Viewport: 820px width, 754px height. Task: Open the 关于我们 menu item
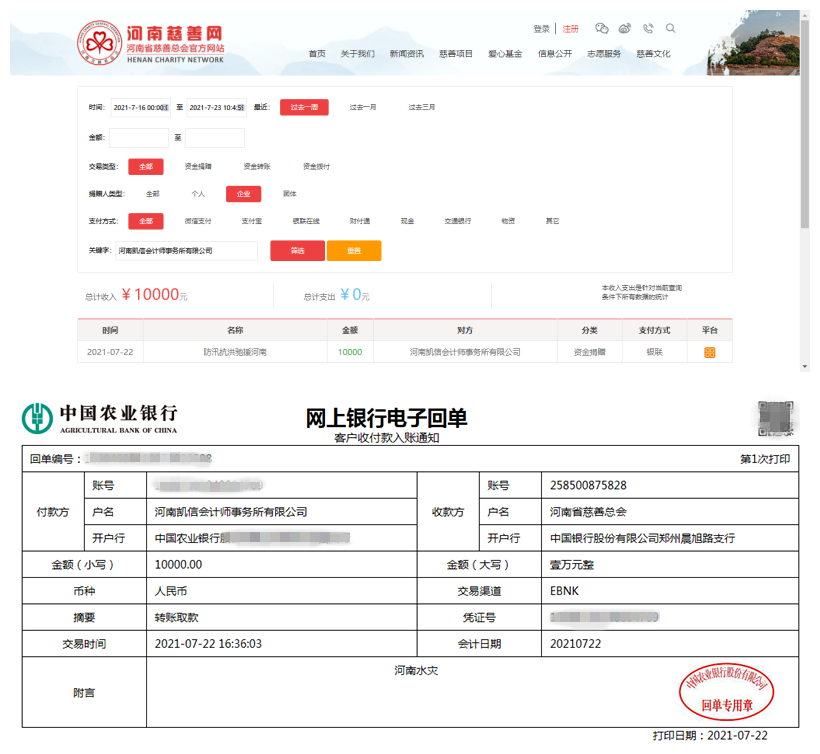[358, 54]
